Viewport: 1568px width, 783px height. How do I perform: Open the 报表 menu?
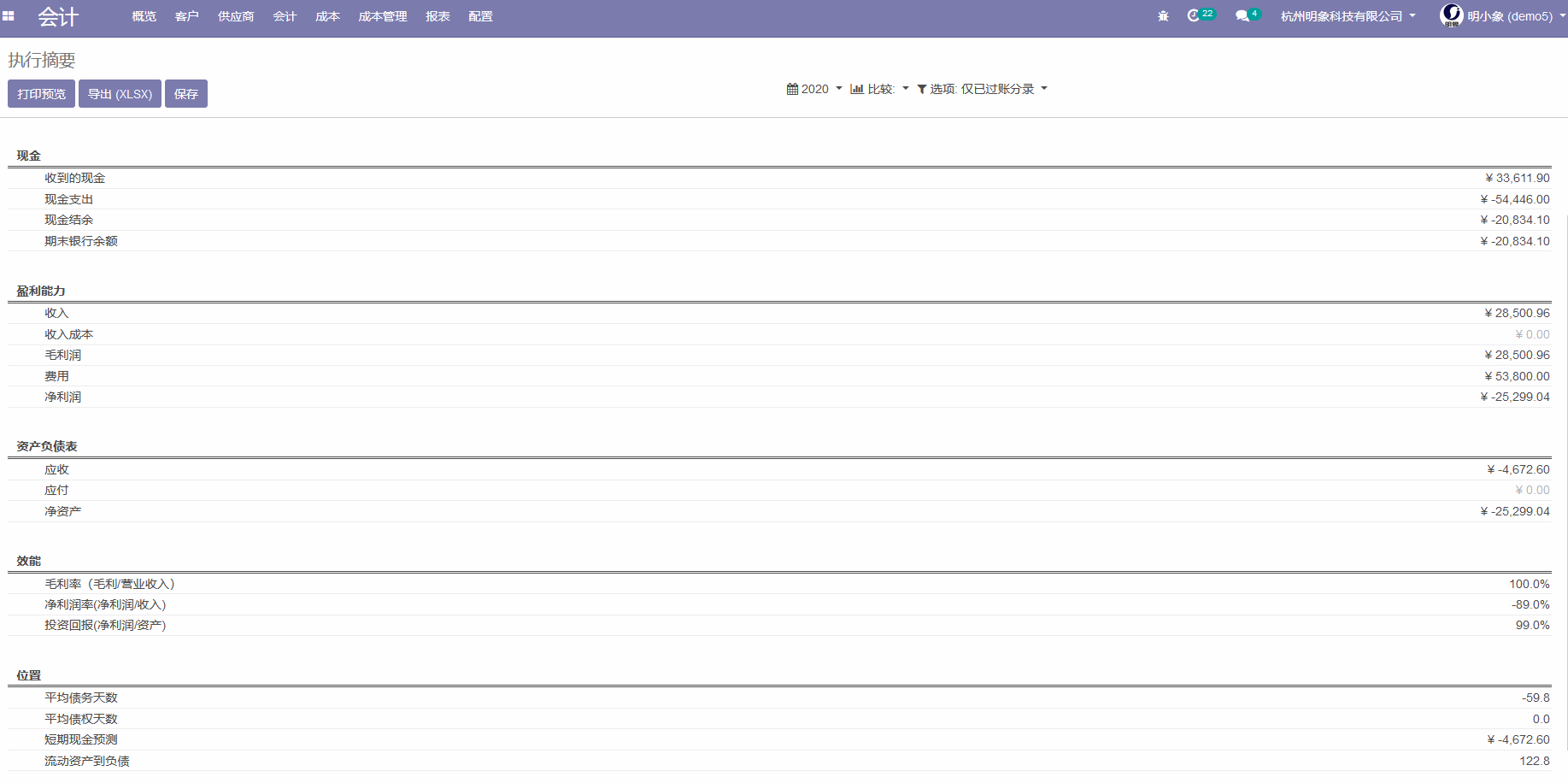[x=438, y=16]
